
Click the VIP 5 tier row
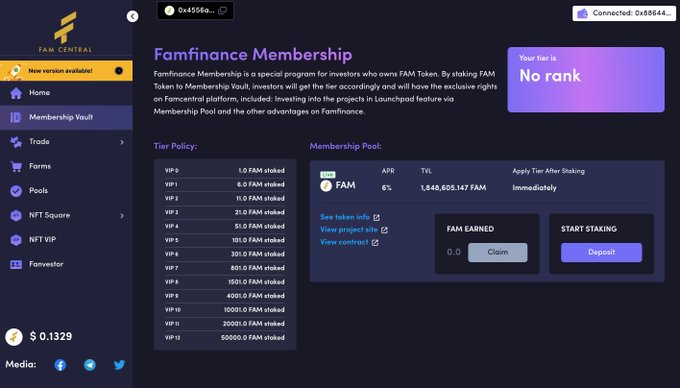[x=225, y=240]
